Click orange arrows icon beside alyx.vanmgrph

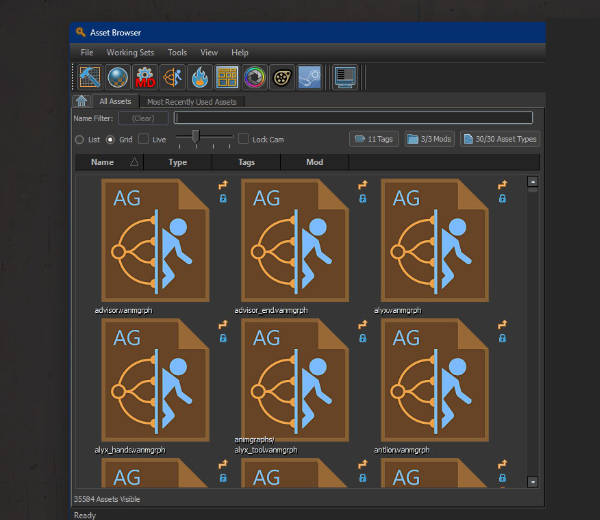tap(502, 185)
